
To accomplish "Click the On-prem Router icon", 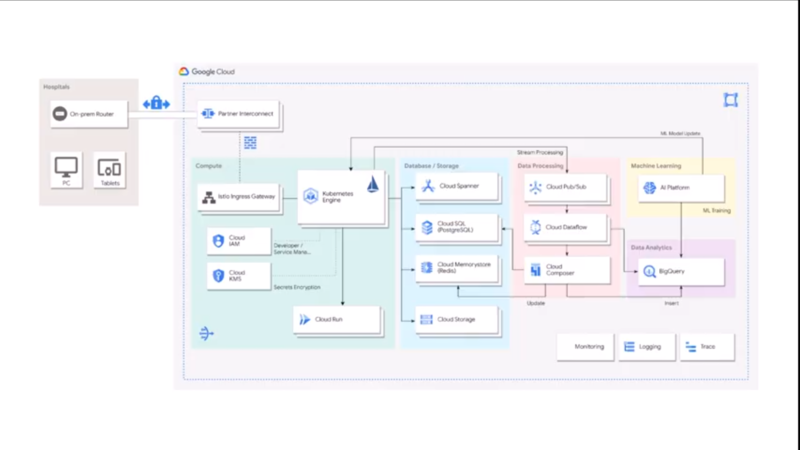I will click(60, 114).
